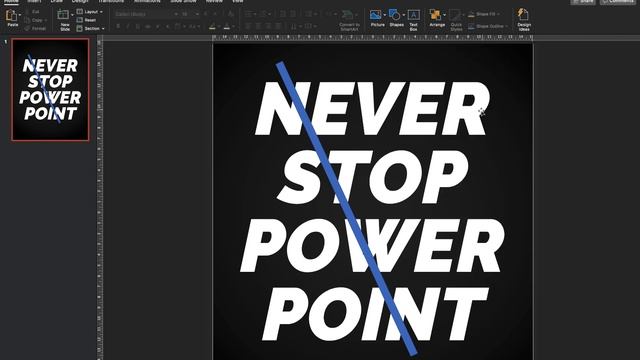The image size is (640, 360).
Task: Click the word NEVER on the slide
Action: [372, 109]
